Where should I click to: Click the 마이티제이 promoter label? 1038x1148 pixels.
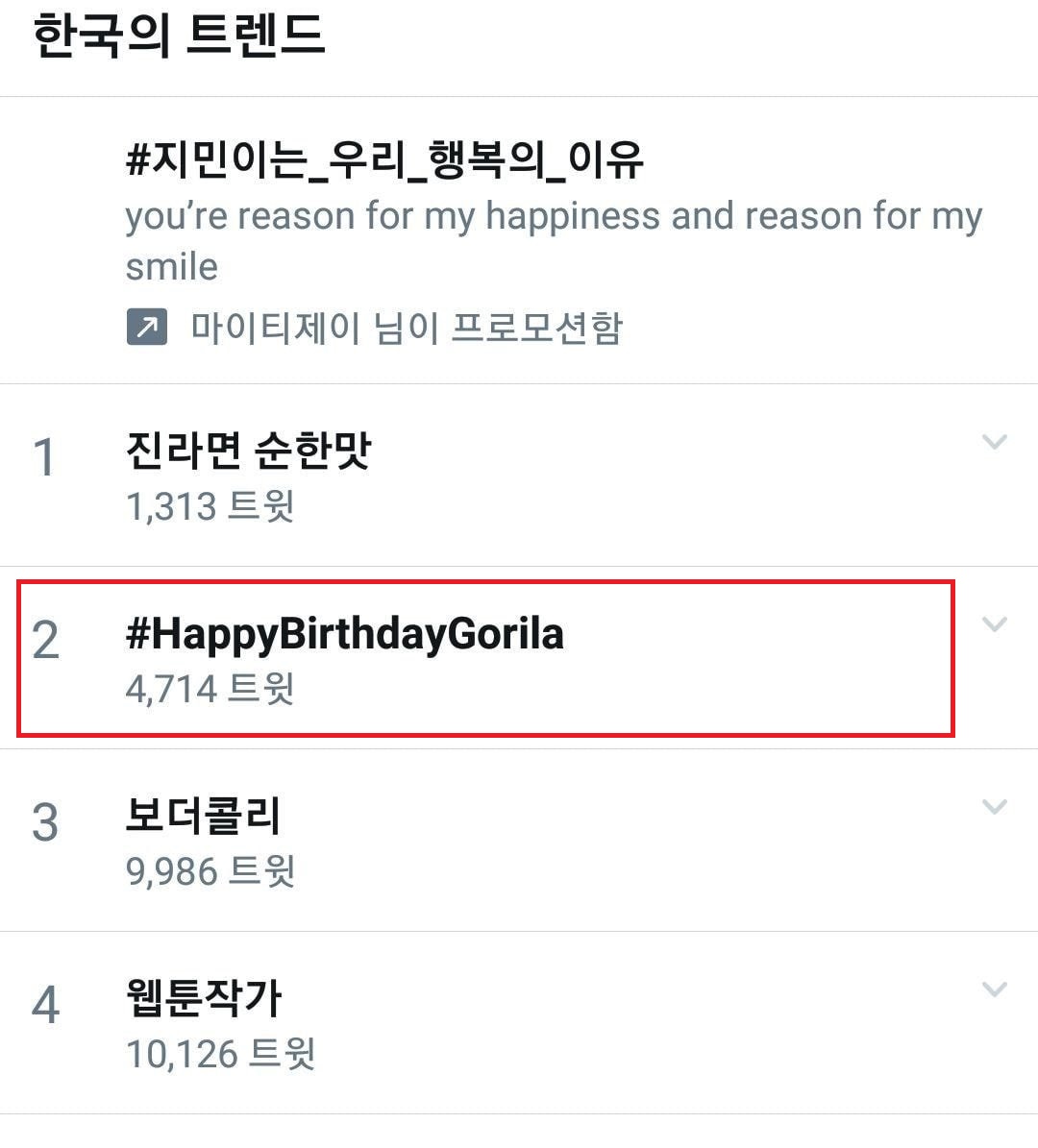coord(407,328)
